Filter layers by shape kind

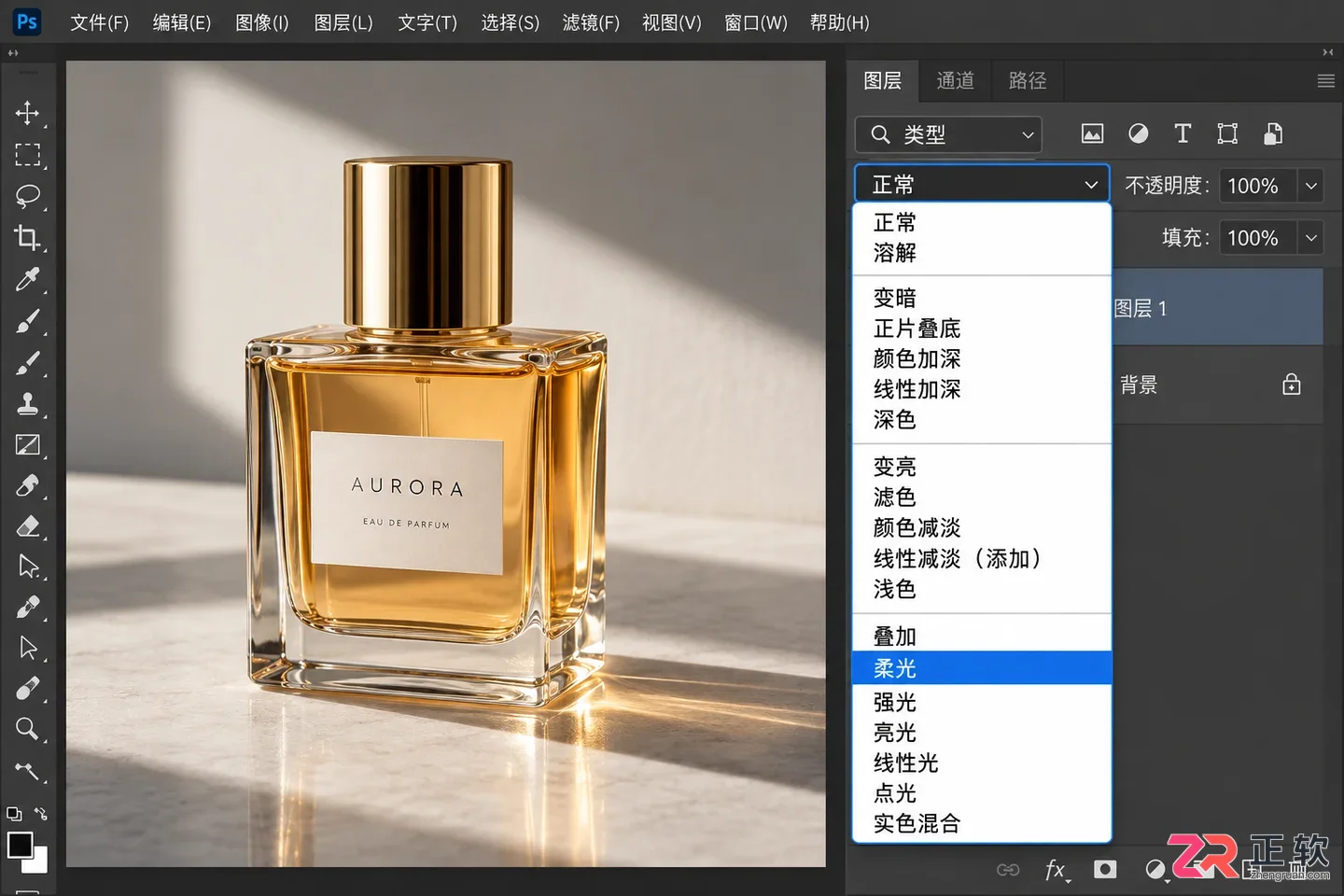(1227, 134)
